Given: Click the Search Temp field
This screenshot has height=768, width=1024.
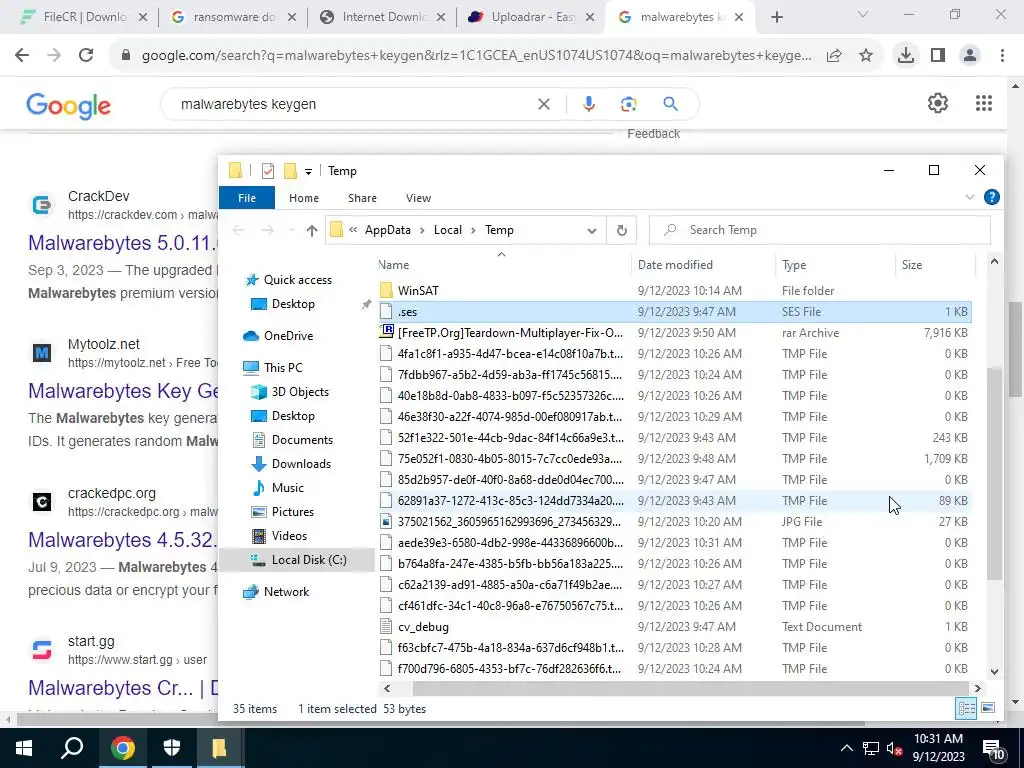Looking at the screenshot, I should (820, 230).
